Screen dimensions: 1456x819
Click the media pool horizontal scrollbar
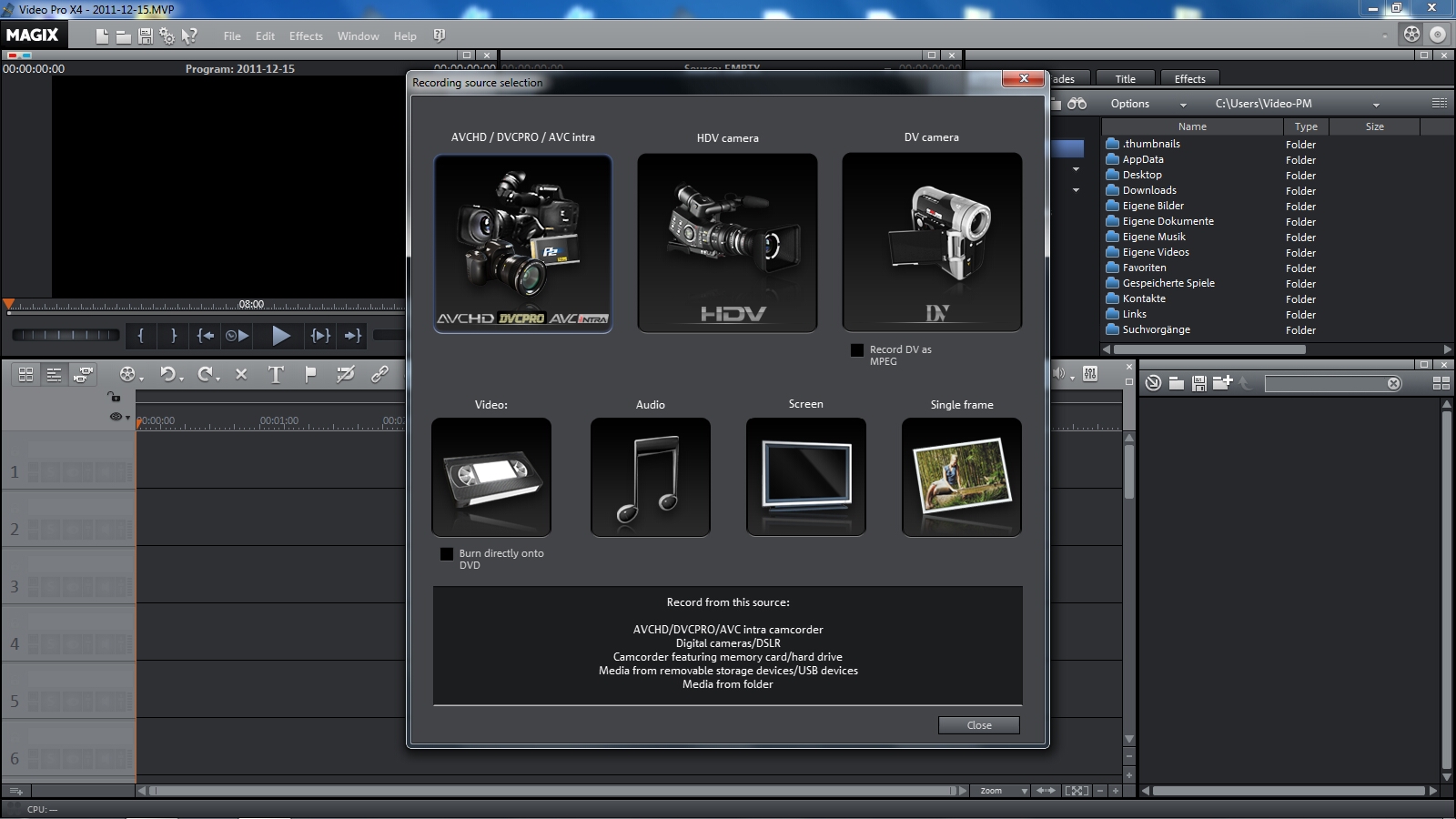(x=1209, y=349)
